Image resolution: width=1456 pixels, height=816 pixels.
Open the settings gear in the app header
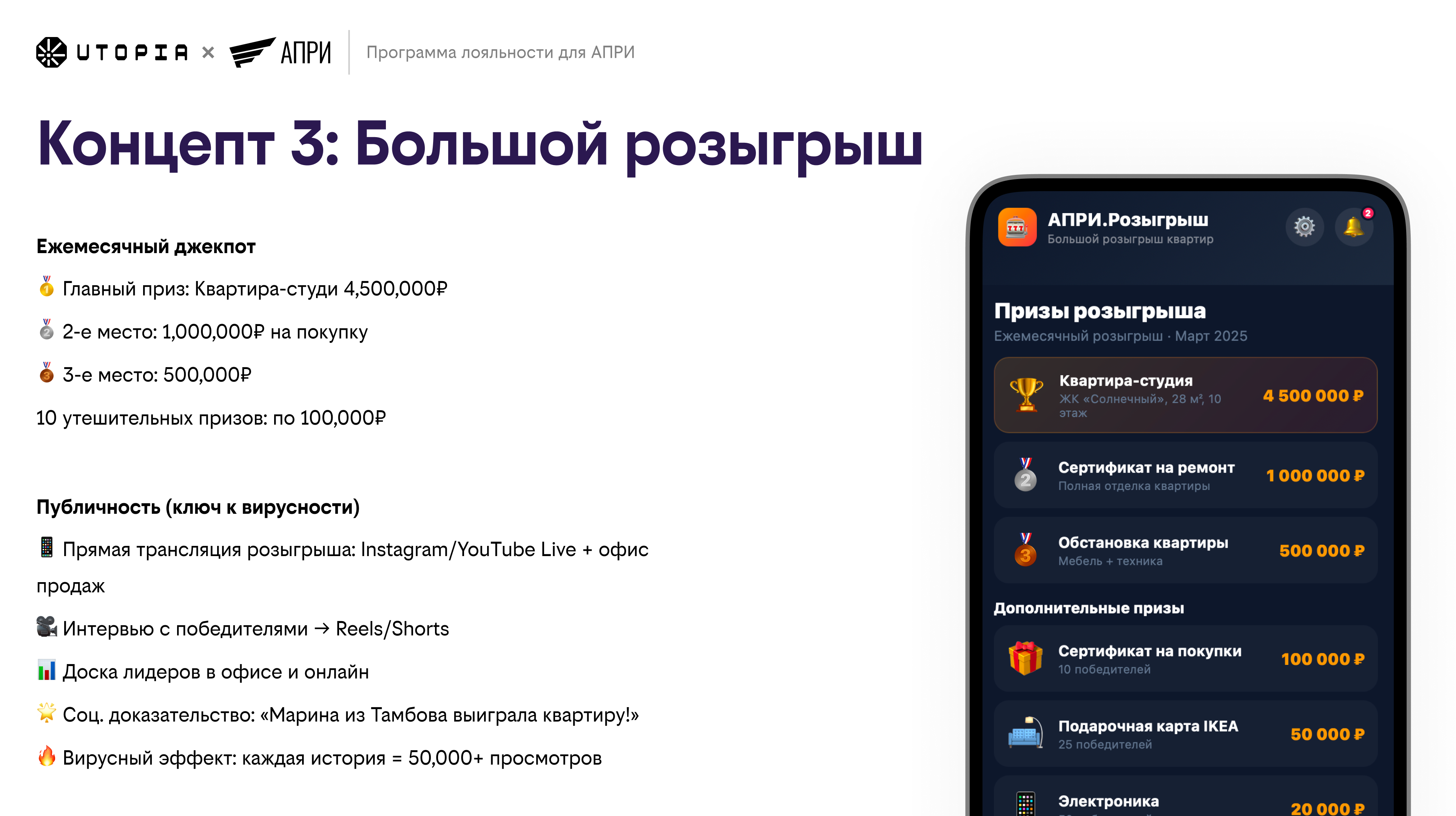pyautogui.click(x=1305, y=227)
